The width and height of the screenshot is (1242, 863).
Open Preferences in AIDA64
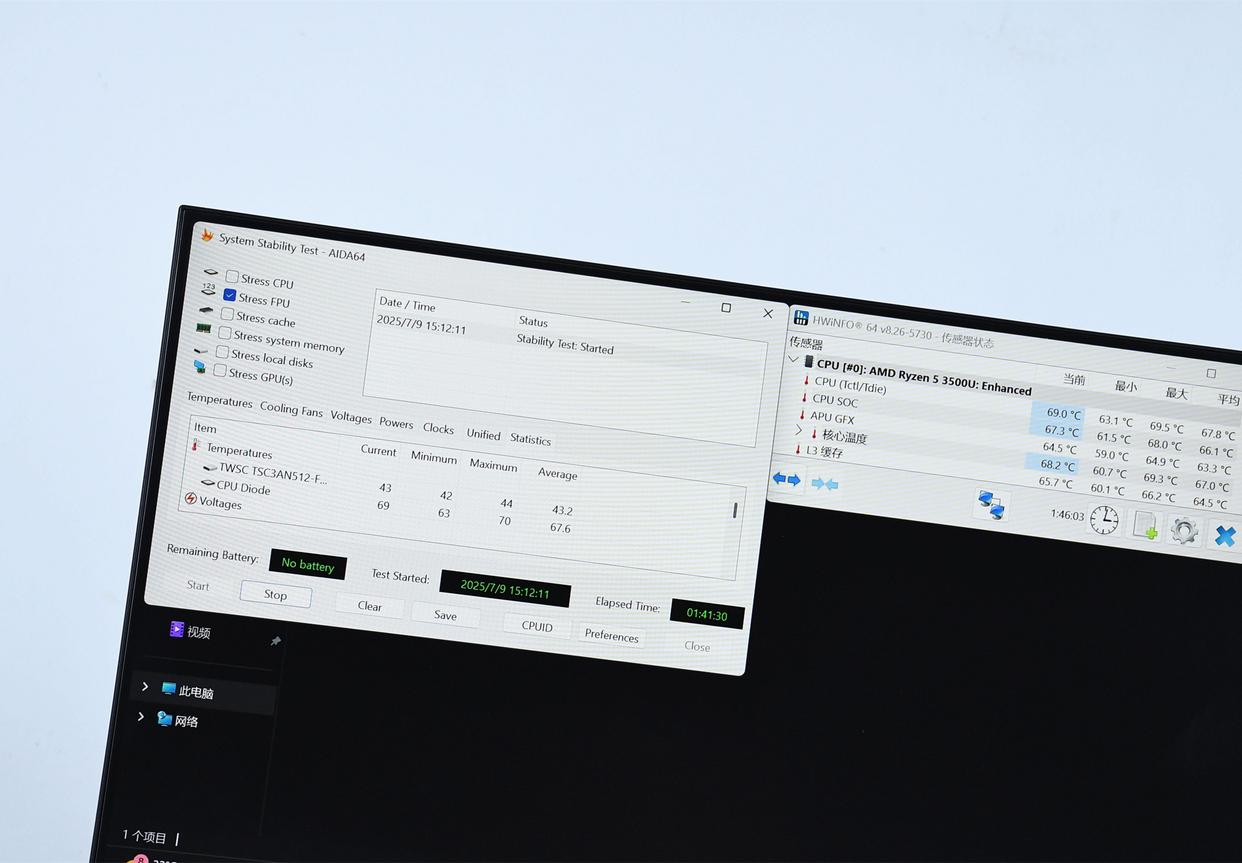coord(611,635)
